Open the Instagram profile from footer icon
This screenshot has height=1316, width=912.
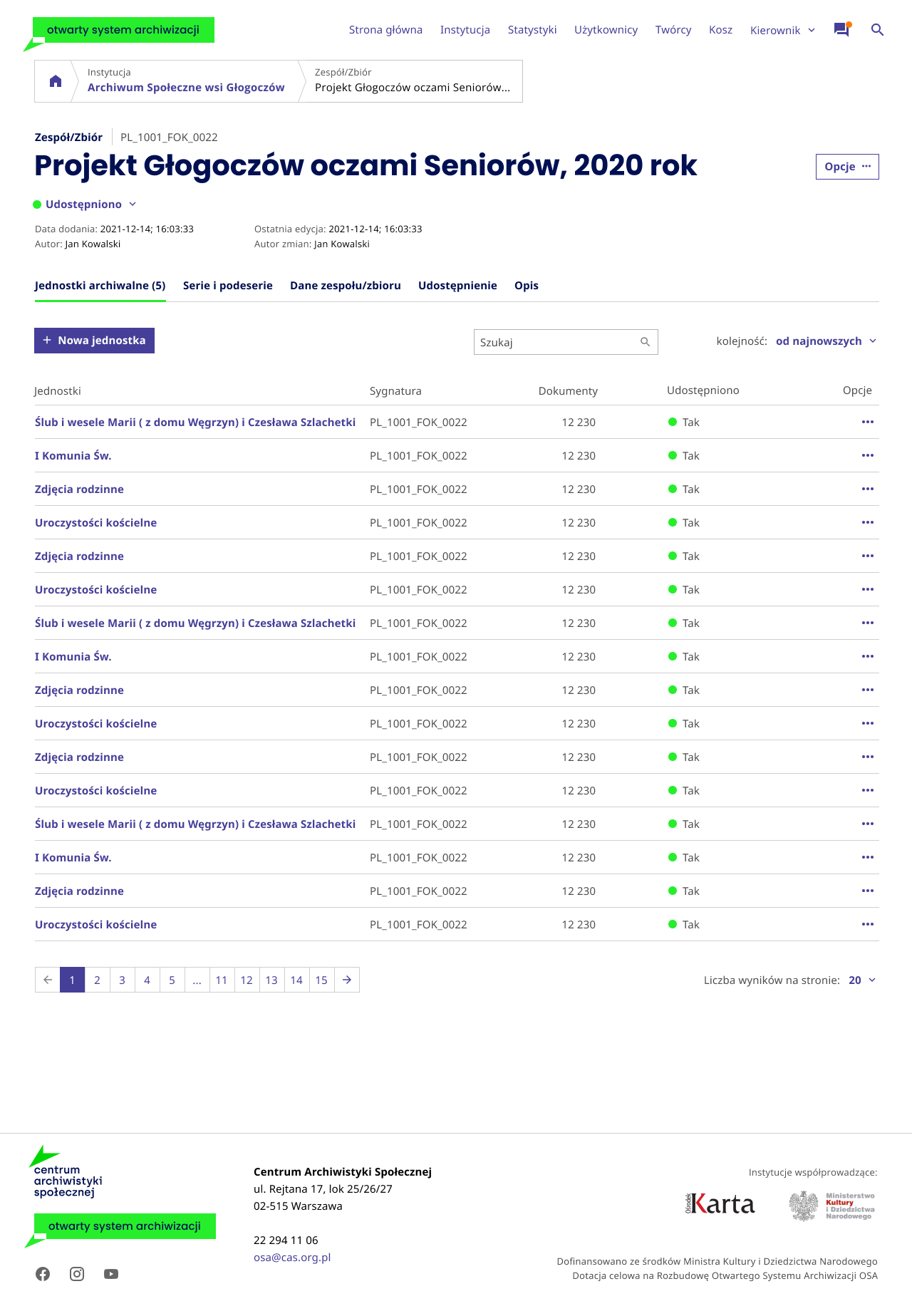pos(77,1274)
